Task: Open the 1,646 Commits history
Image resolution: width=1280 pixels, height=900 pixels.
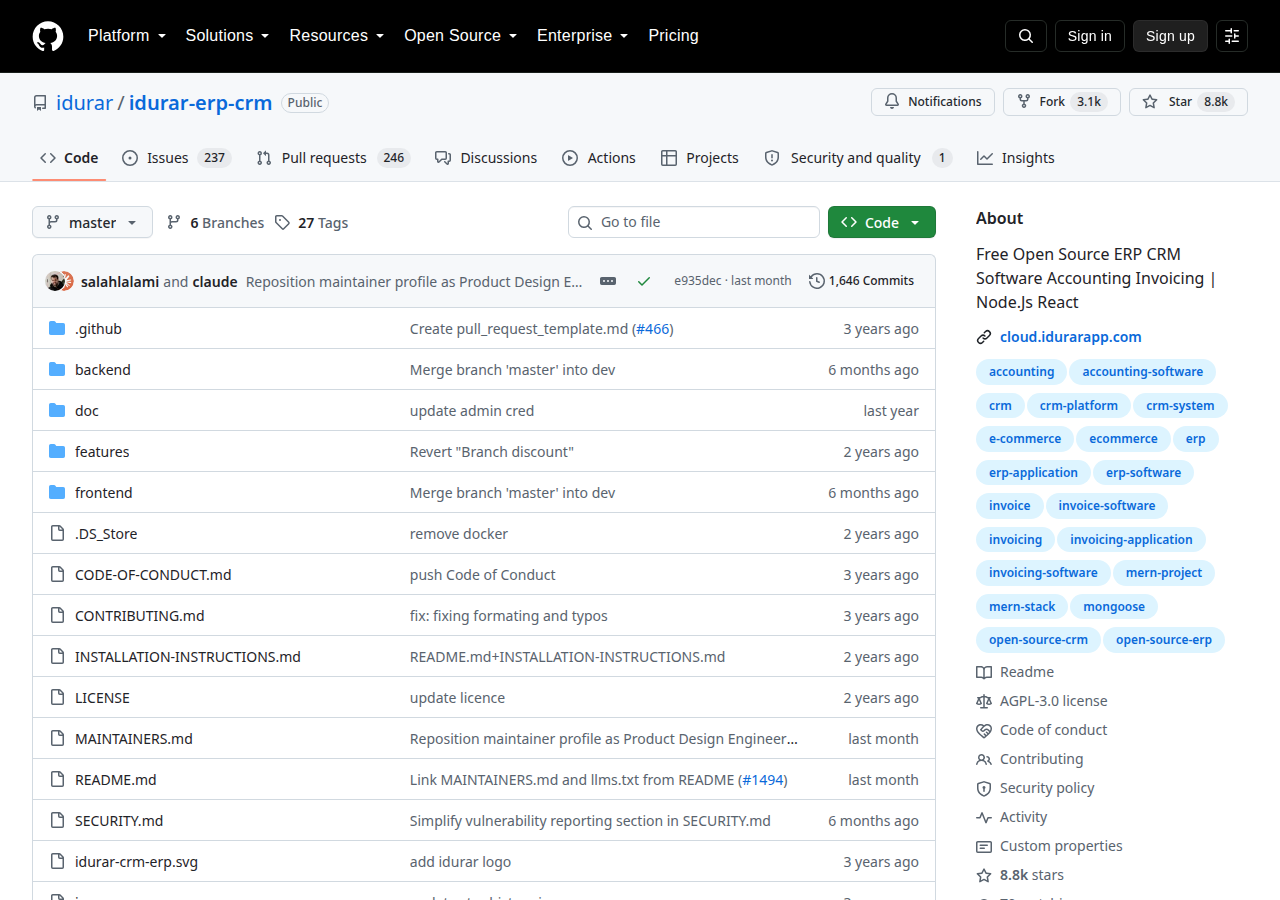Action: (x=861, y=281)
